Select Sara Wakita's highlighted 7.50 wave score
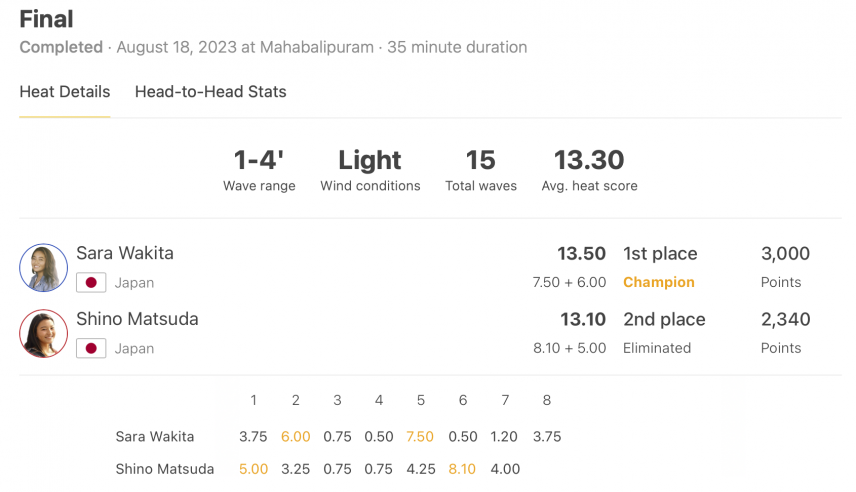Viewport: 856px width, 492px height. coord(420,437)
